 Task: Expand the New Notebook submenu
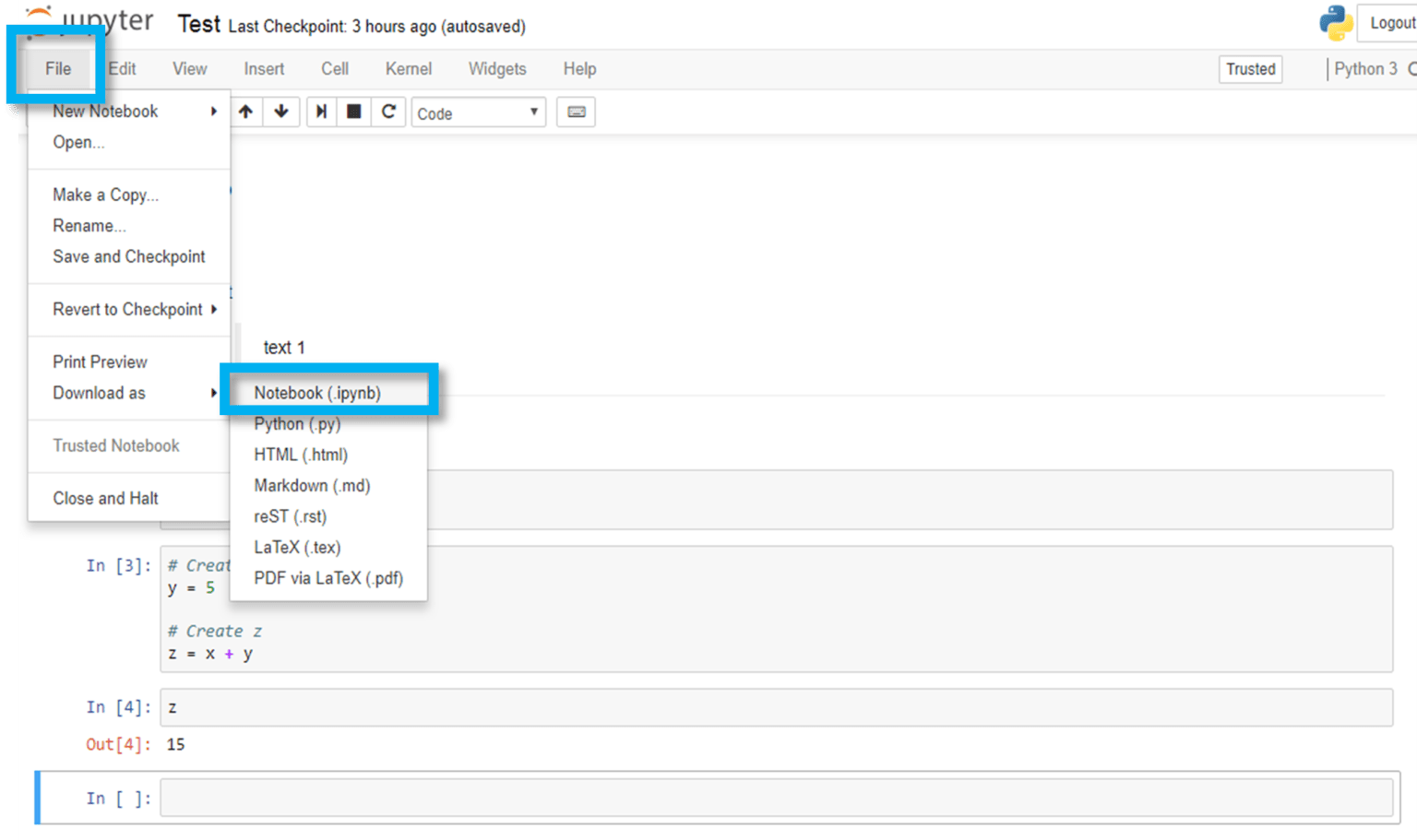pyautogui.click(x=105, y=111)
